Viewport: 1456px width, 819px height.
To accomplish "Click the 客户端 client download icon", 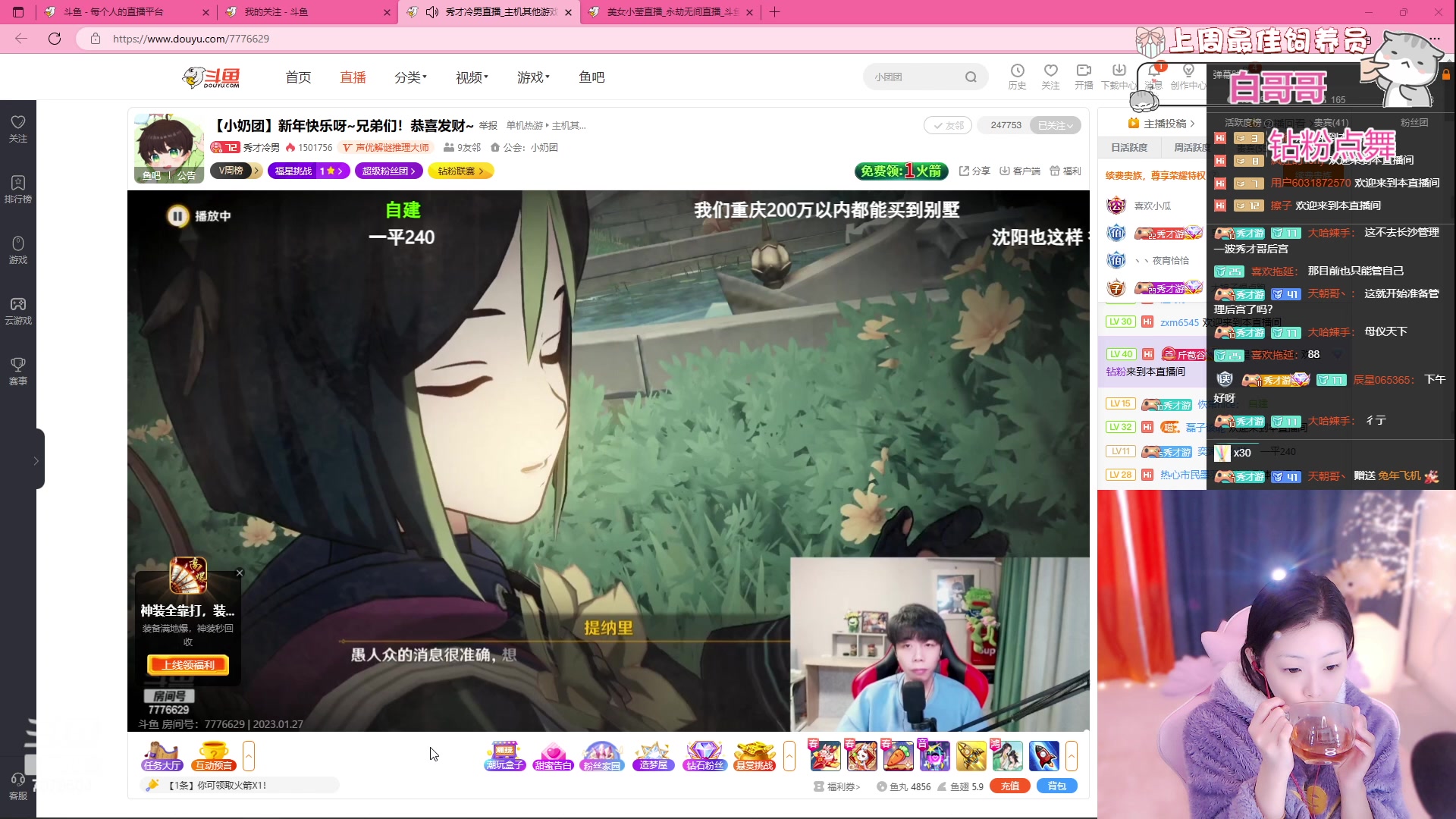I will [1020, 171].
